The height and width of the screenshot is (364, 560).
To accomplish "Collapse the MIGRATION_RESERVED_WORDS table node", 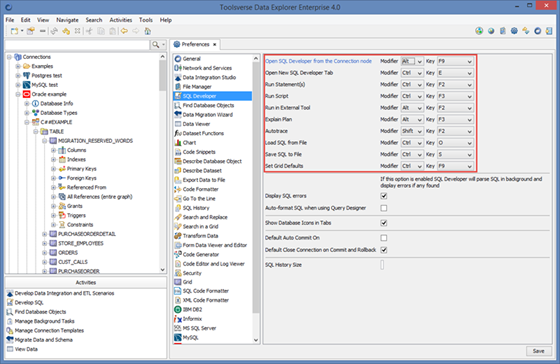I will pyautogui.click(x=45, y=141).
